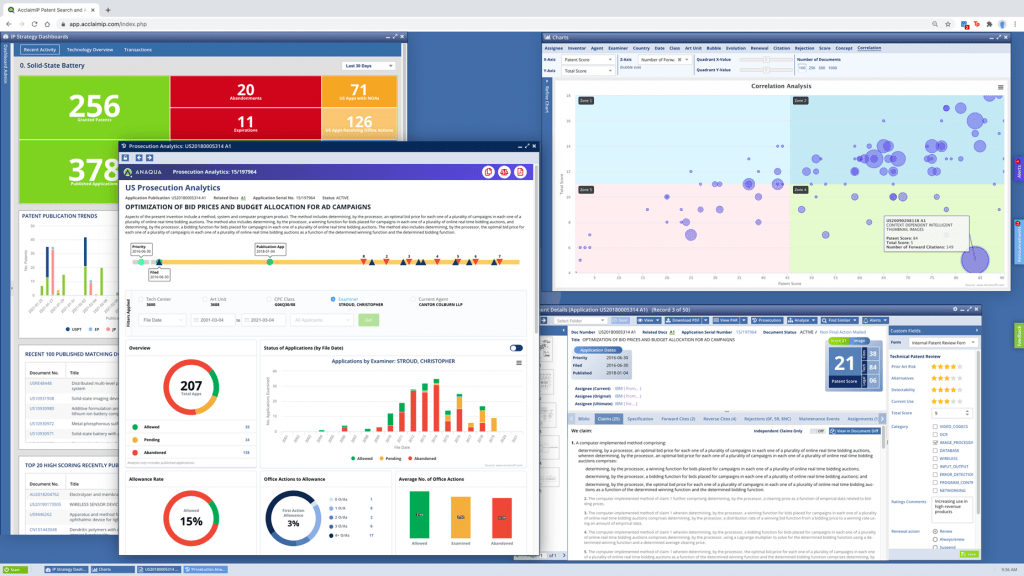Click the green Go button under date filters

367,318
